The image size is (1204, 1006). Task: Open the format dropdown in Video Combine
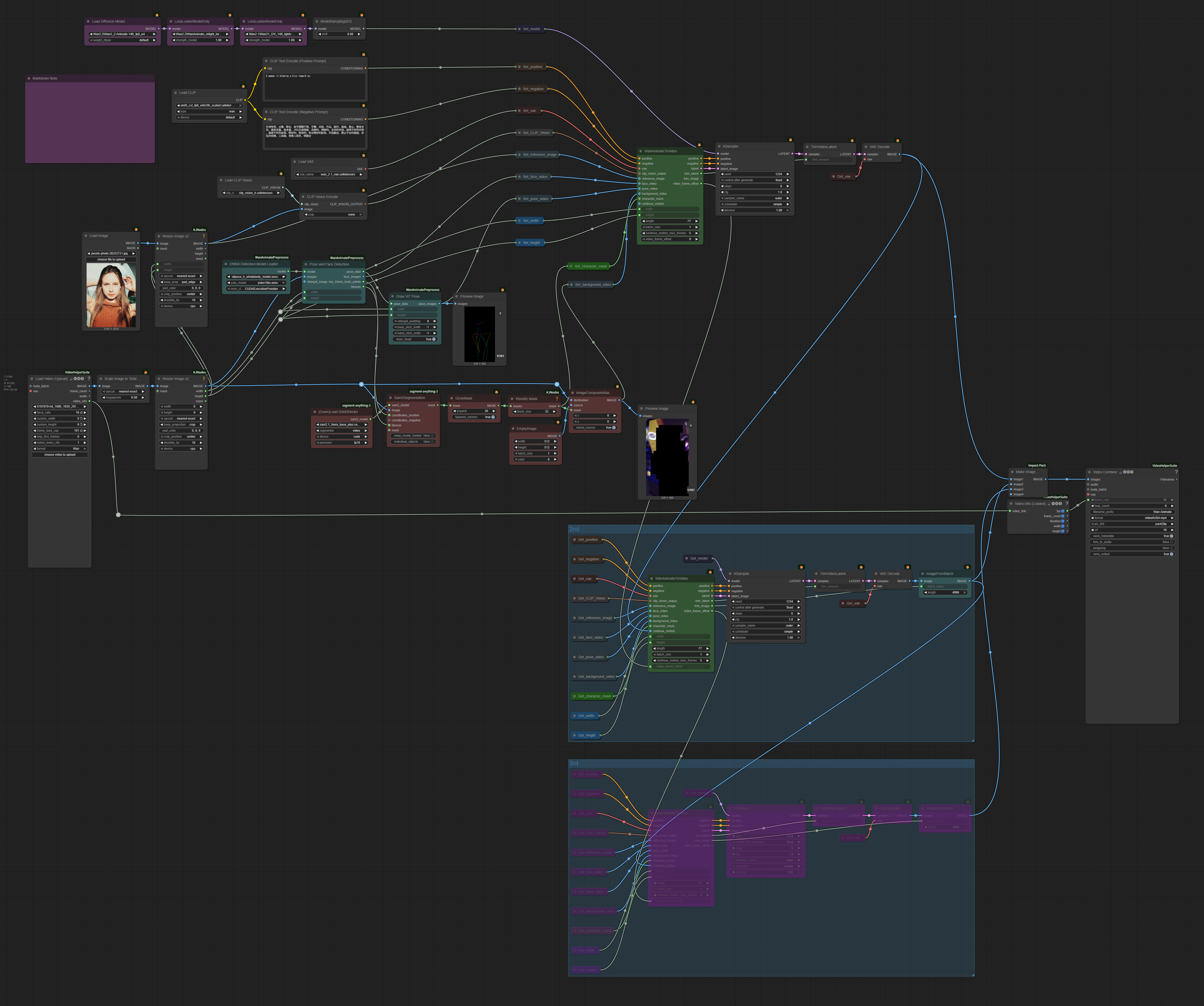point(1132,518)
